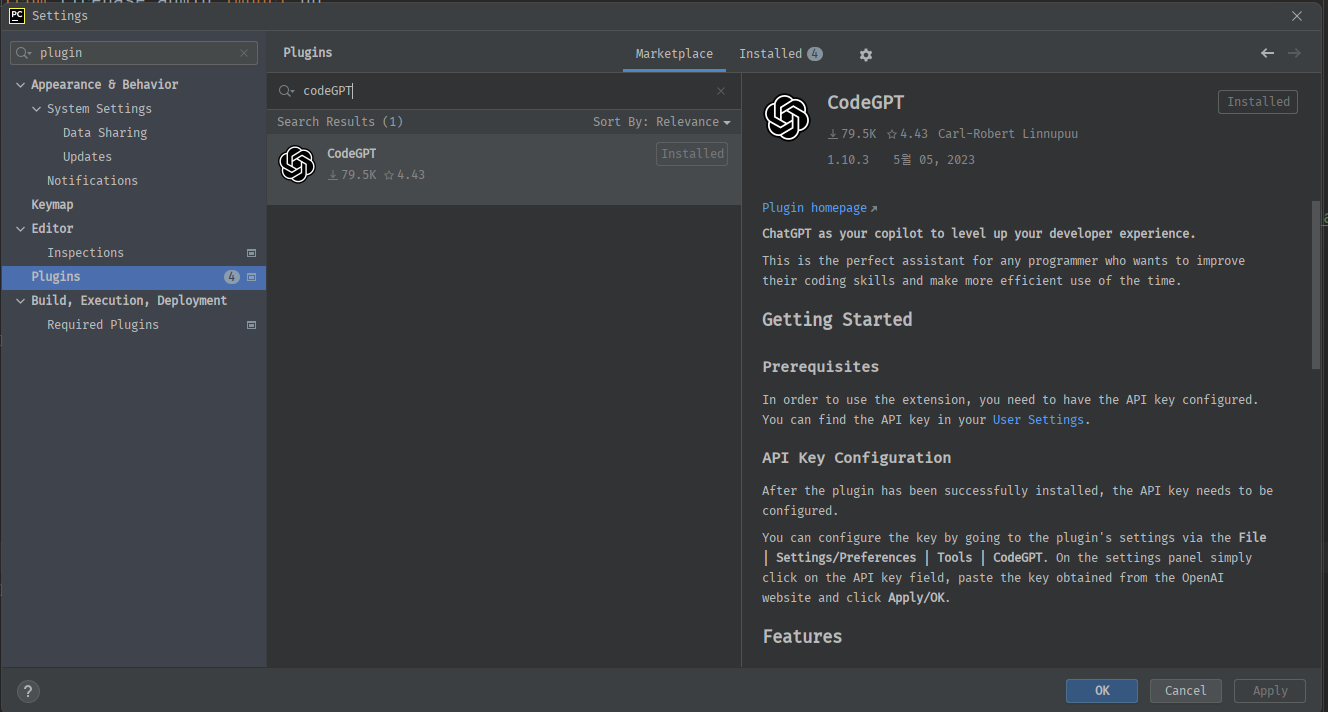The image size is (1328, 712).
Task: Click the CodeGPT logo in search results
Action: (x=297, y=164)
